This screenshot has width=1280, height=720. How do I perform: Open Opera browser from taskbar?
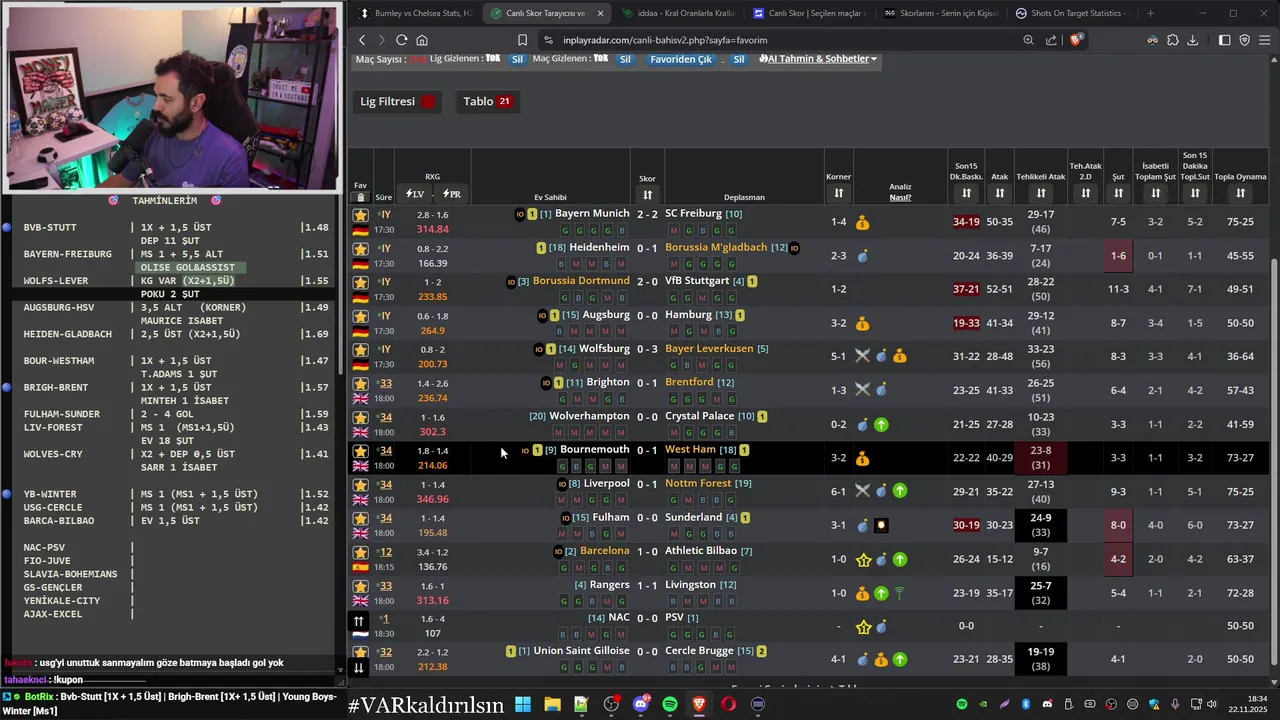pyautogui.click(x=728, y=705)
